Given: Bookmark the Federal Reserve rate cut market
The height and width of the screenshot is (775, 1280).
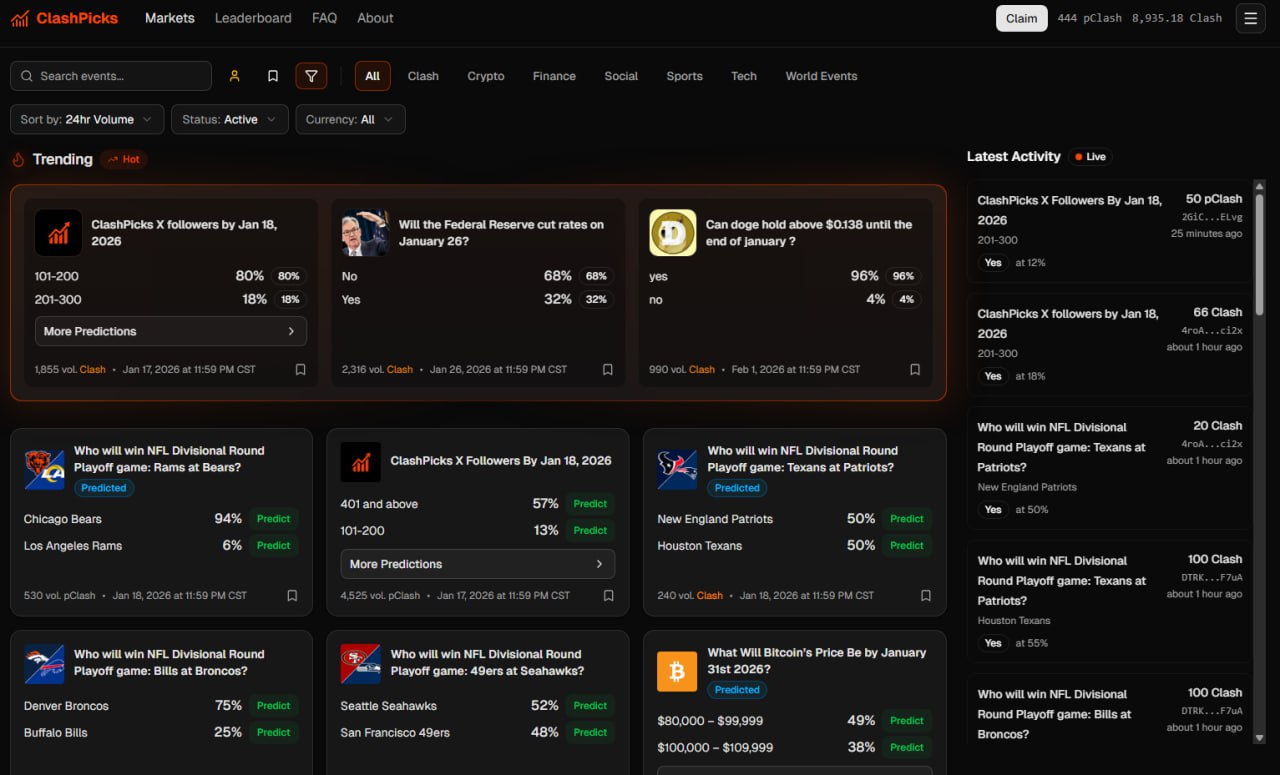Looking at the screenshot, I should [x=607, y=369].
